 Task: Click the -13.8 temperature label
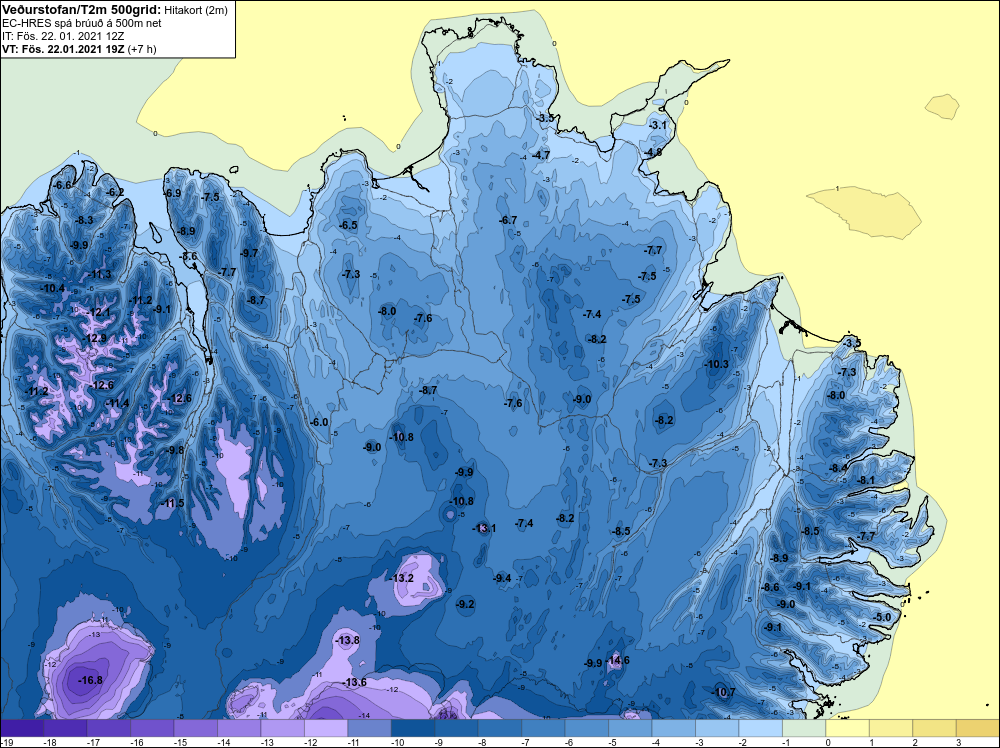point(347,640)
